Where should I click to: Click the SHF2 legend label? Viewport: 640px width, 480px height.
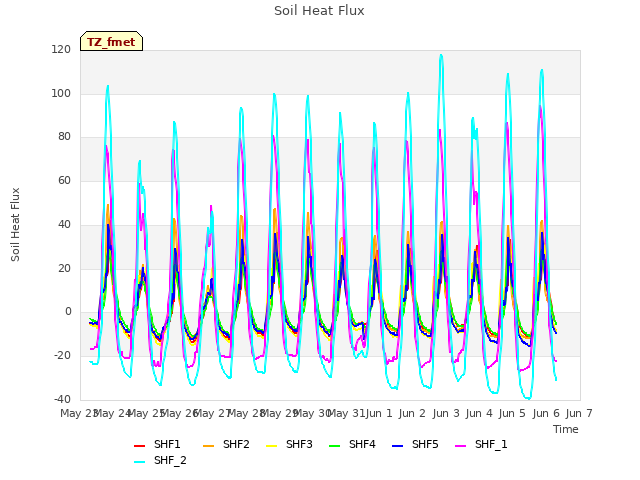click(236, 444)
